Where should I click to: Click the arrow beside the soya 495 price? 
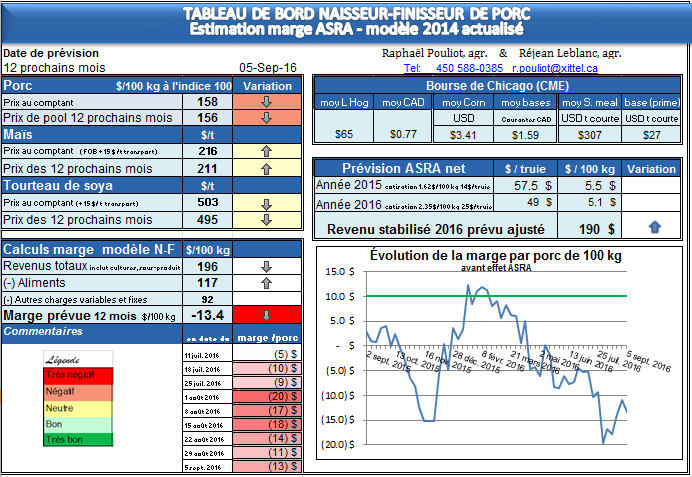point(266,220)
